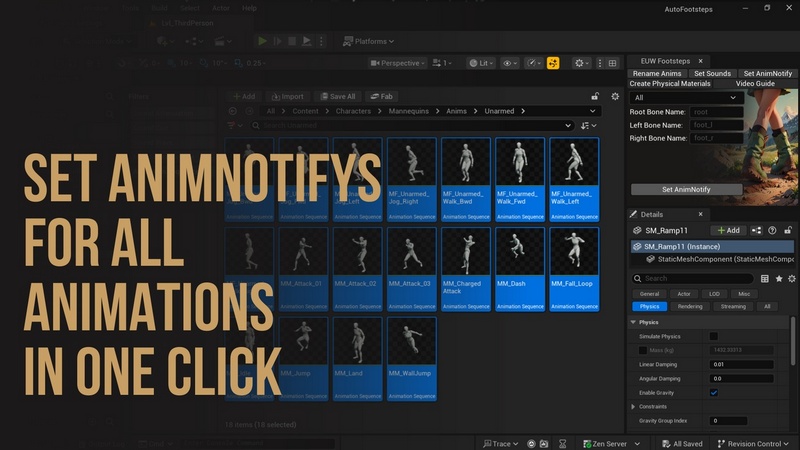Screen dimensions: 800x450
Task: Switch to the Set Sounds tab
Action: (x=712, y=74)
